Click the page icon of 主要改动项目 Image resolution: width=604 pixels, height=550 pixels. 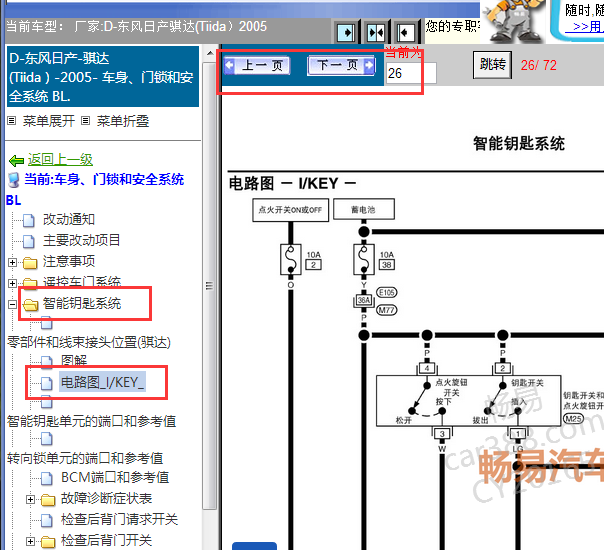(x=29, y=241)
